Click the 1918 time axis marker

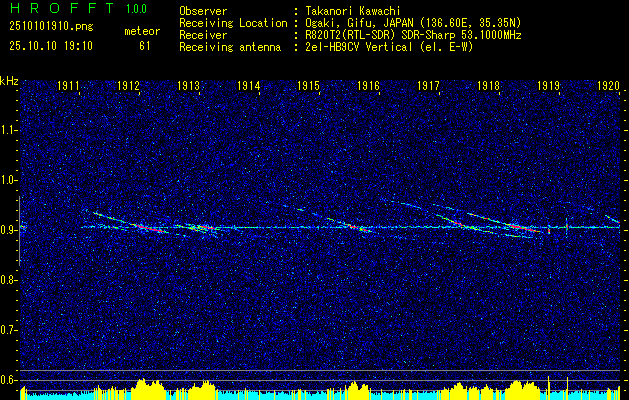pos(488,85)
